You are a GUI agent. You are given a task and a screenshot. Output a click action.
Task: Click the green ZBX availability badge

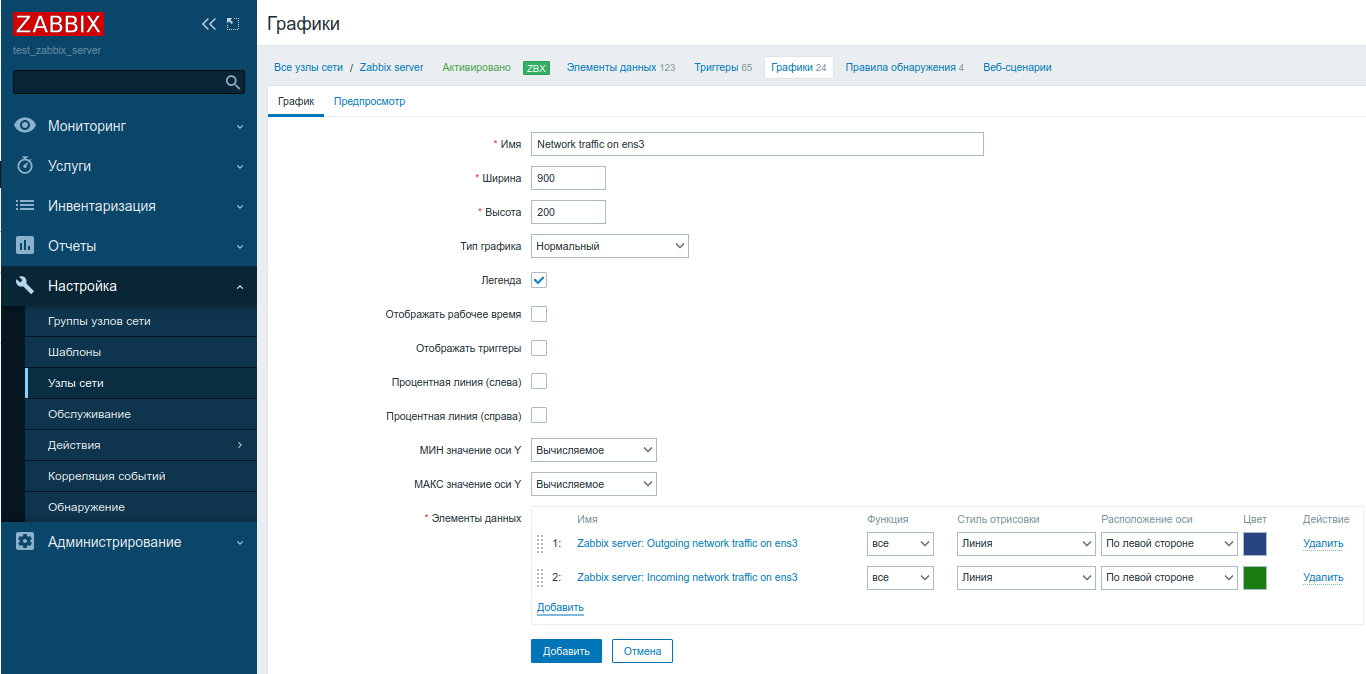point(536,68)
